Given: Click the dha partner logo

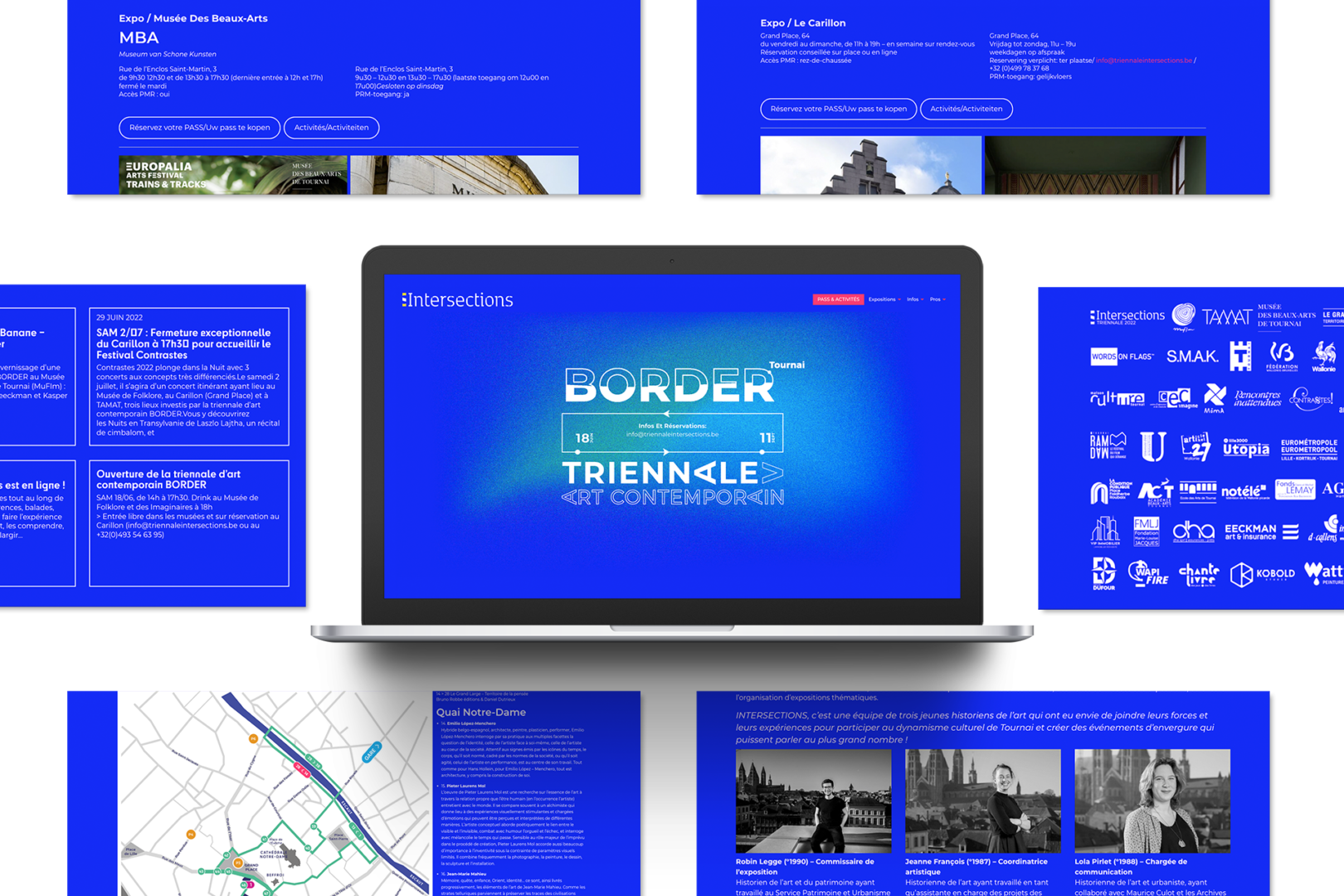Looking at the screenshot, I should pyautogui.click(x=1193, y=532).
